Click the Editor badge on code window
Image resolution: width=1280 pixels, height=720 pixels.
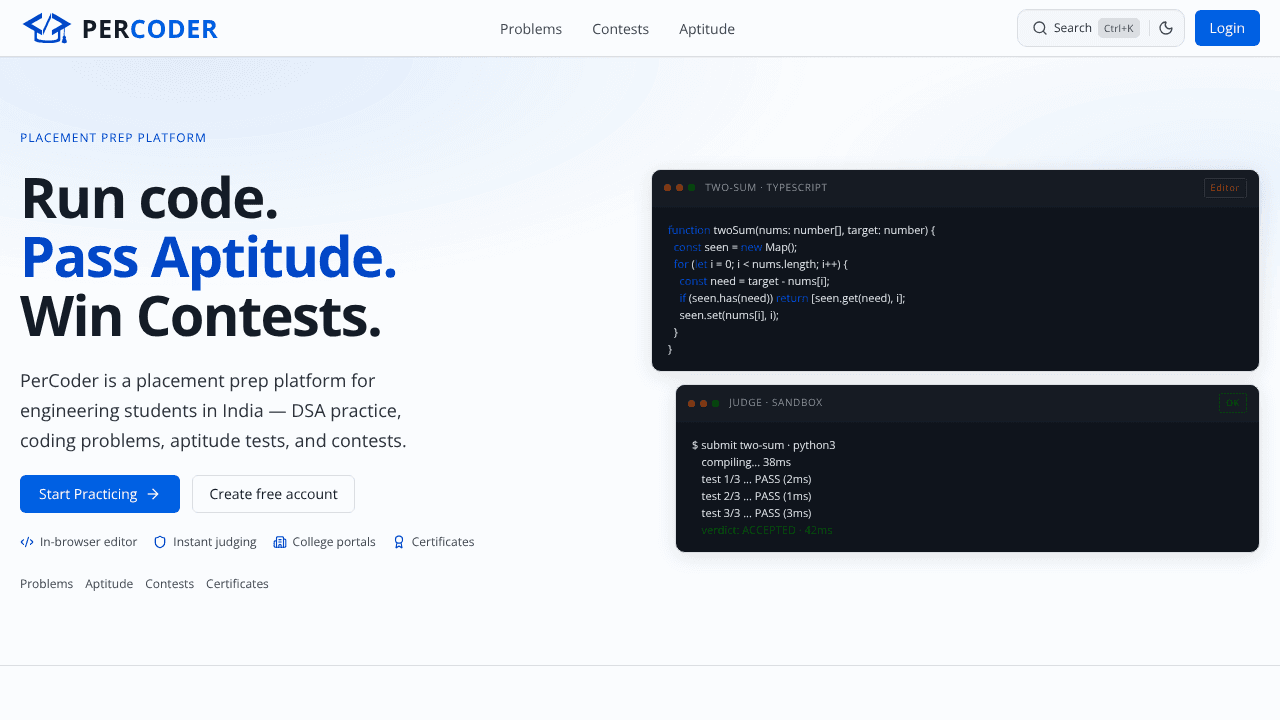(x=1225, y=188)
